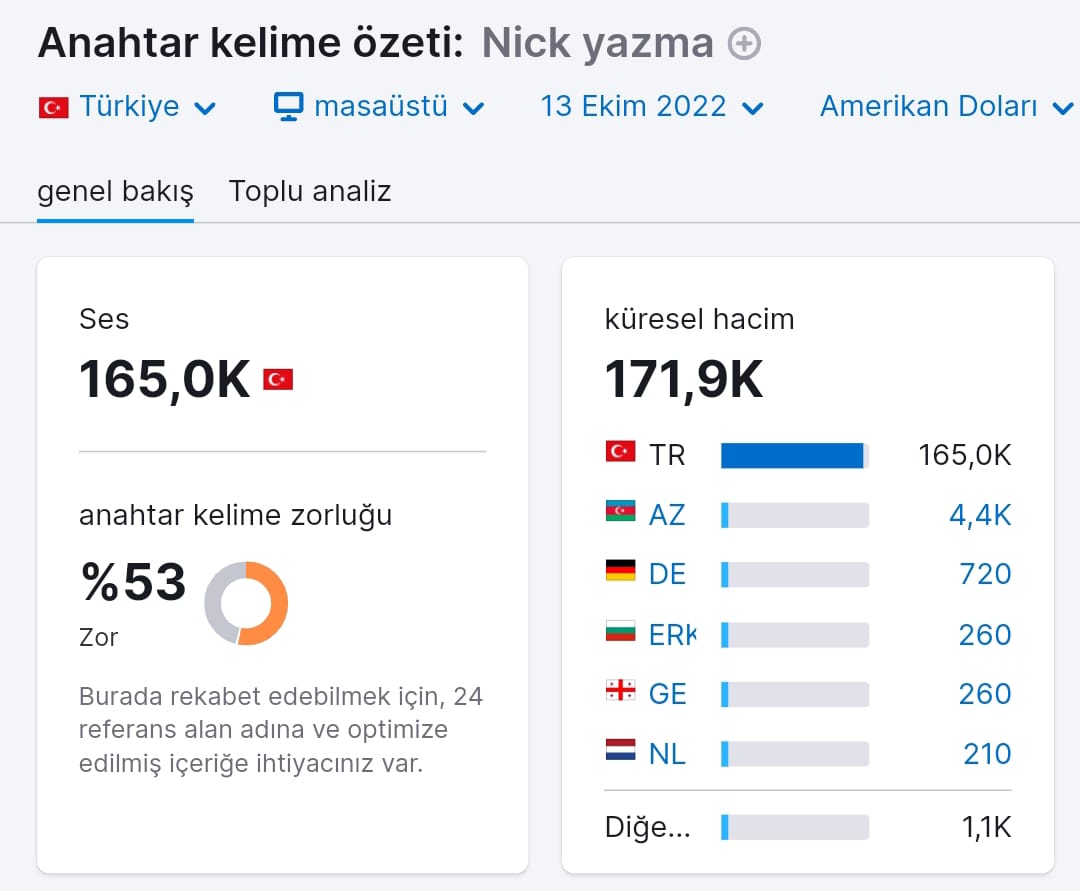Click the desktop monitor icon beside masaüstü
This screenshot has height=891, width=1080.
point(288,107)
